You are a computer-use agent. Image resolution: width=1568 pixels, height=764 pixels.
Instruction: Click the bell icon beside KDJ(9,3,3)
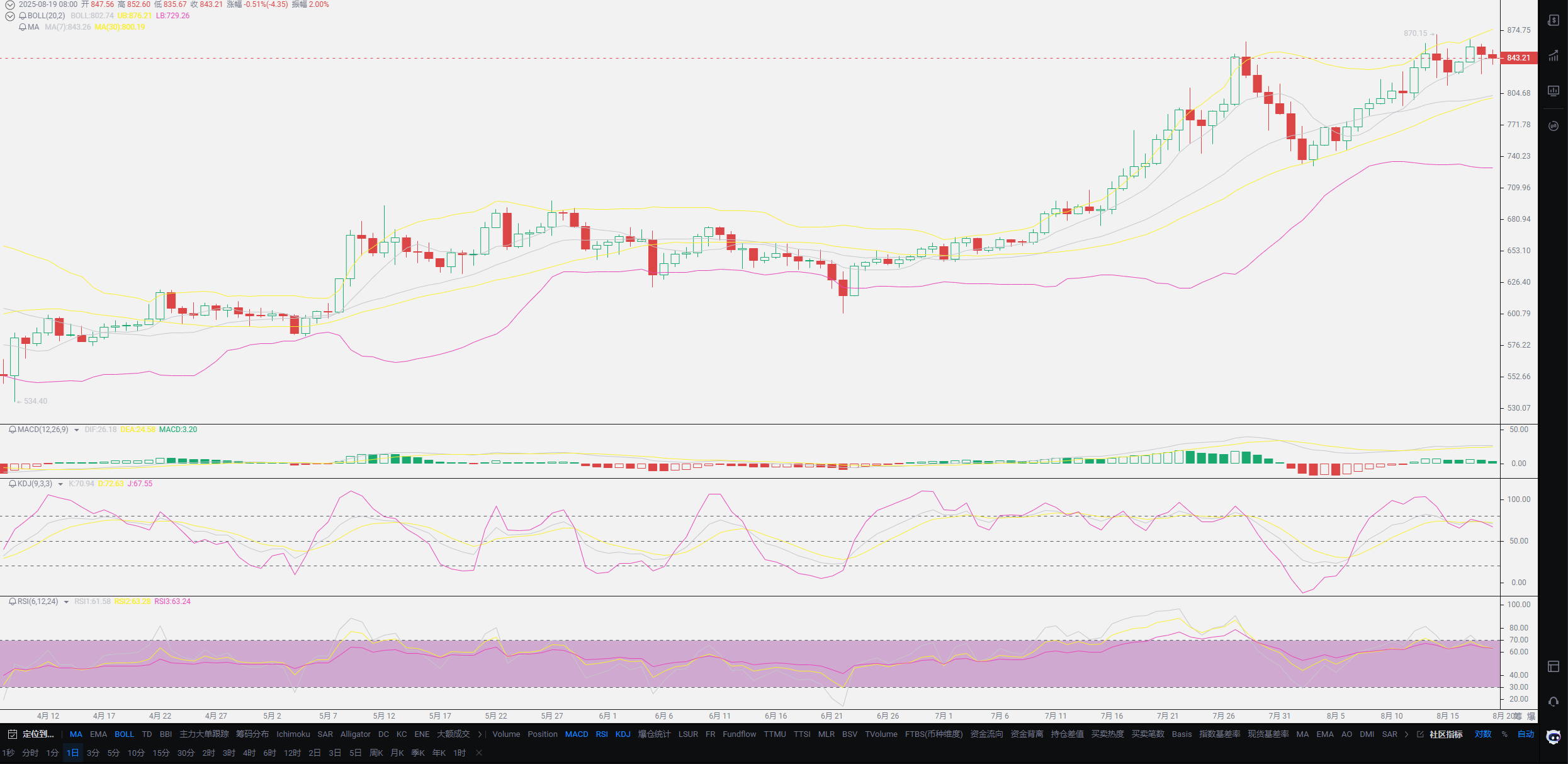click(x=12, y=484)
